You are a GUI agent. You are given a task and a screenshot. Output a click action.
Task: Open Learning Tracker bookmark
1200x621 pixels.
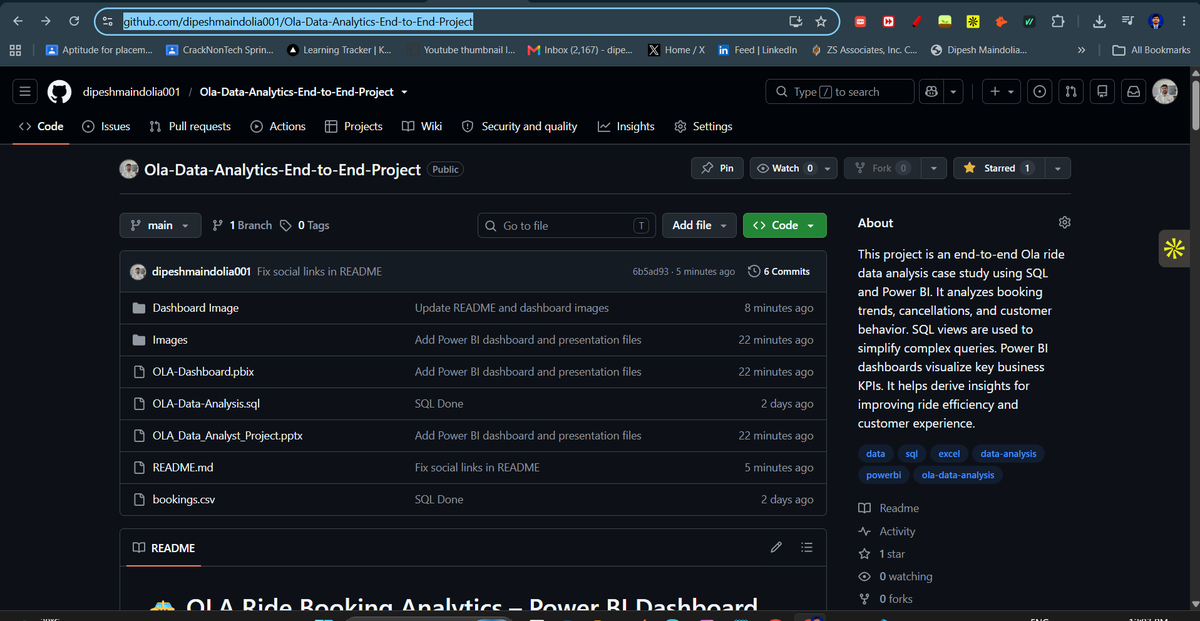coord(339,50)
